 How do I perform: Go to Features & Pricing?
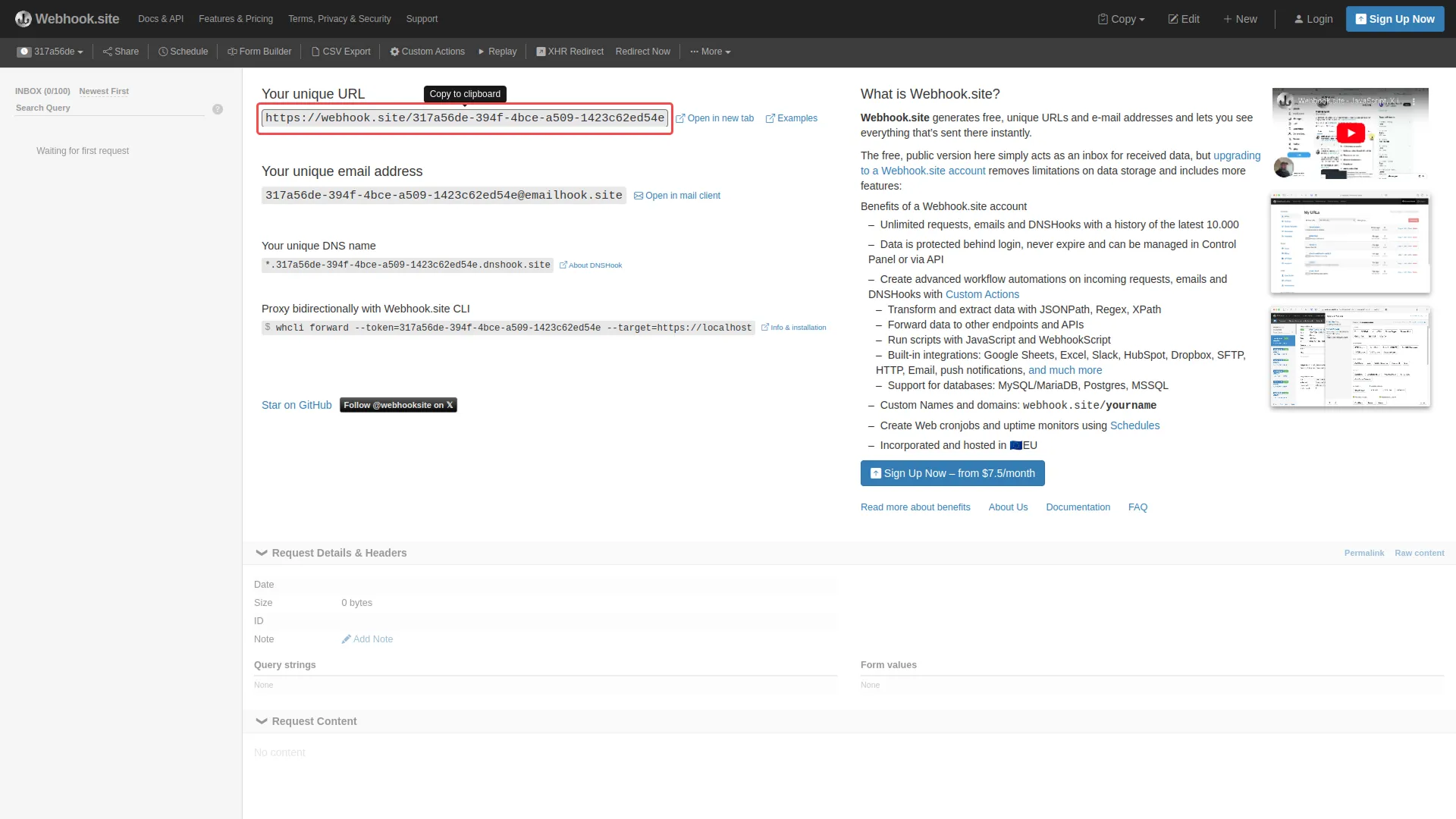pyautogui.click(x=235, y=18)
